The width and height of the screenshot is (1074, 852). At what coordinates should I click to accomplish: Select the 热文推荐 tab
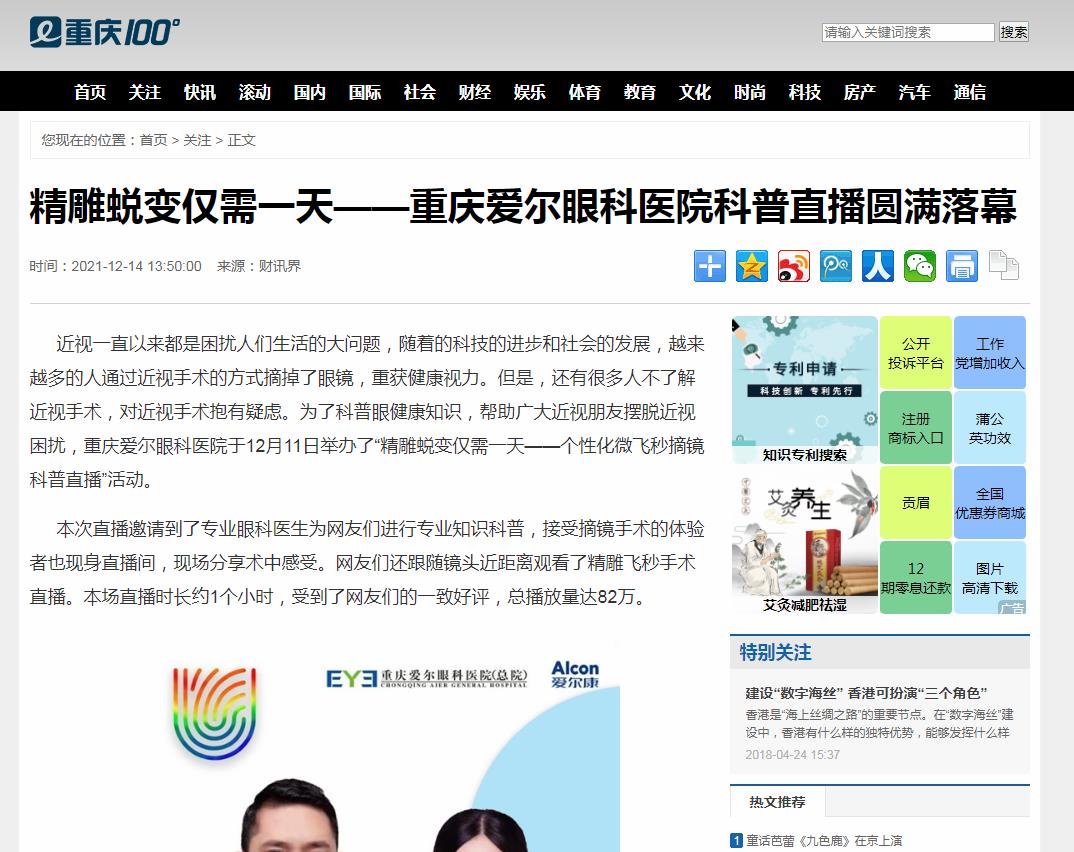[x=777, y=801]
